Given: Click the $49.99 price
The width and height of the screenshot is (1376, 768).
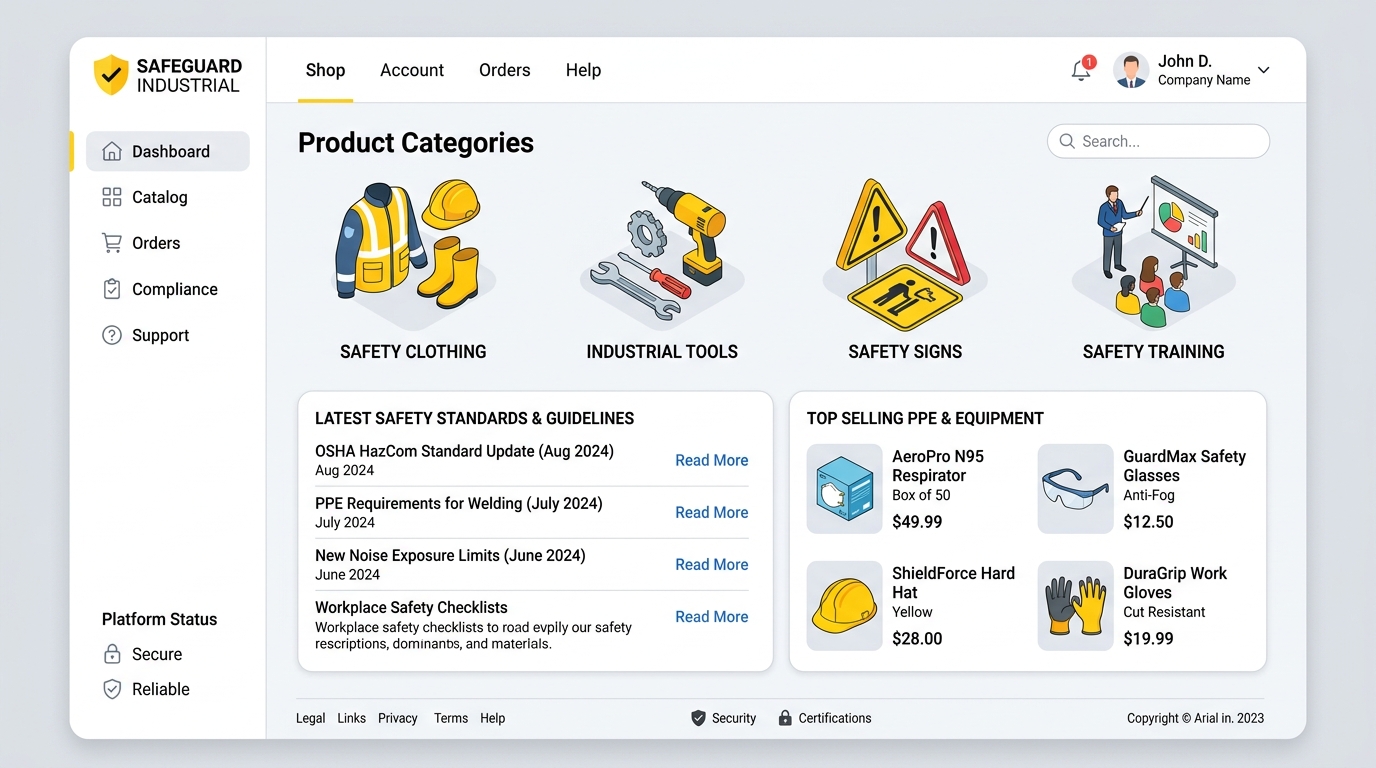Looking at the screenshot, I should [x=917, y=522].
